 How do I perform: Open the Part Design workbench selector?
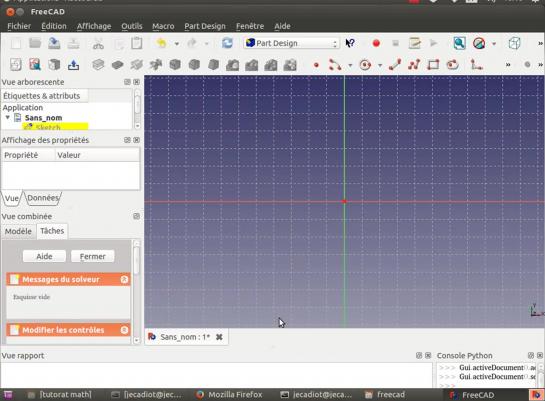tap(292, 43)
